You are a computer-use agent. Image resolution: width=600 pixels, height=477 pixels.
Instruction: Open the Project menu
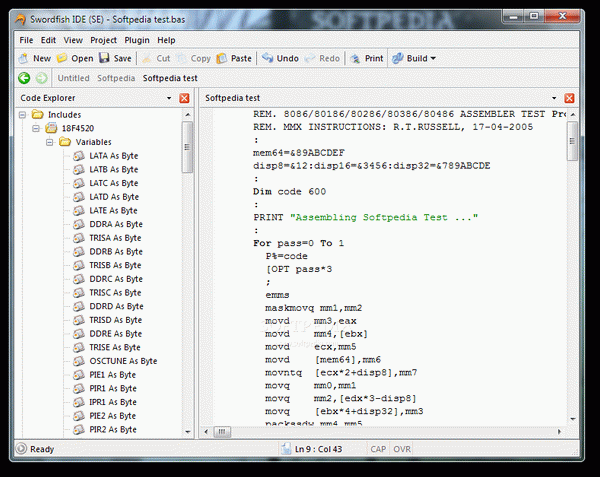click(103, 40)
